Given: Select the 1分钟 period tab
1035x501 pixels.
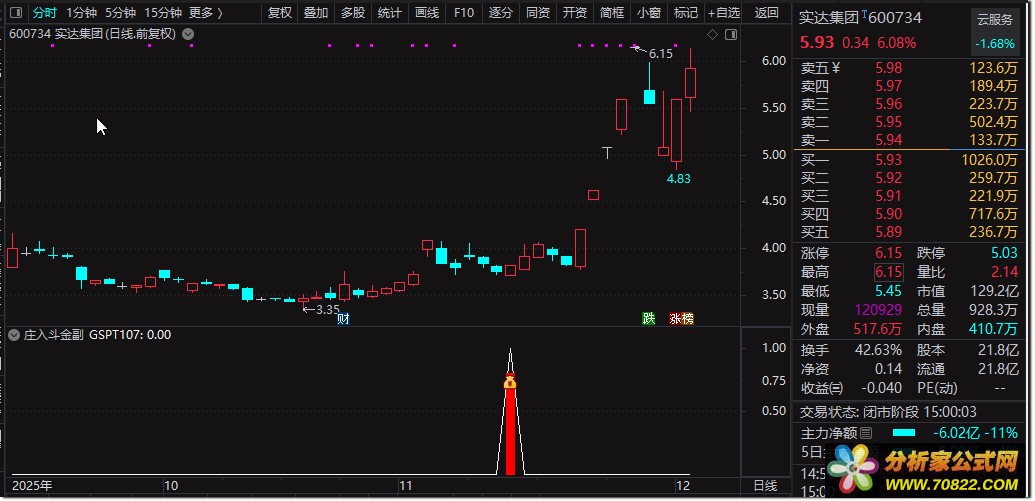Looking at the screenshot, I should 82,13.
